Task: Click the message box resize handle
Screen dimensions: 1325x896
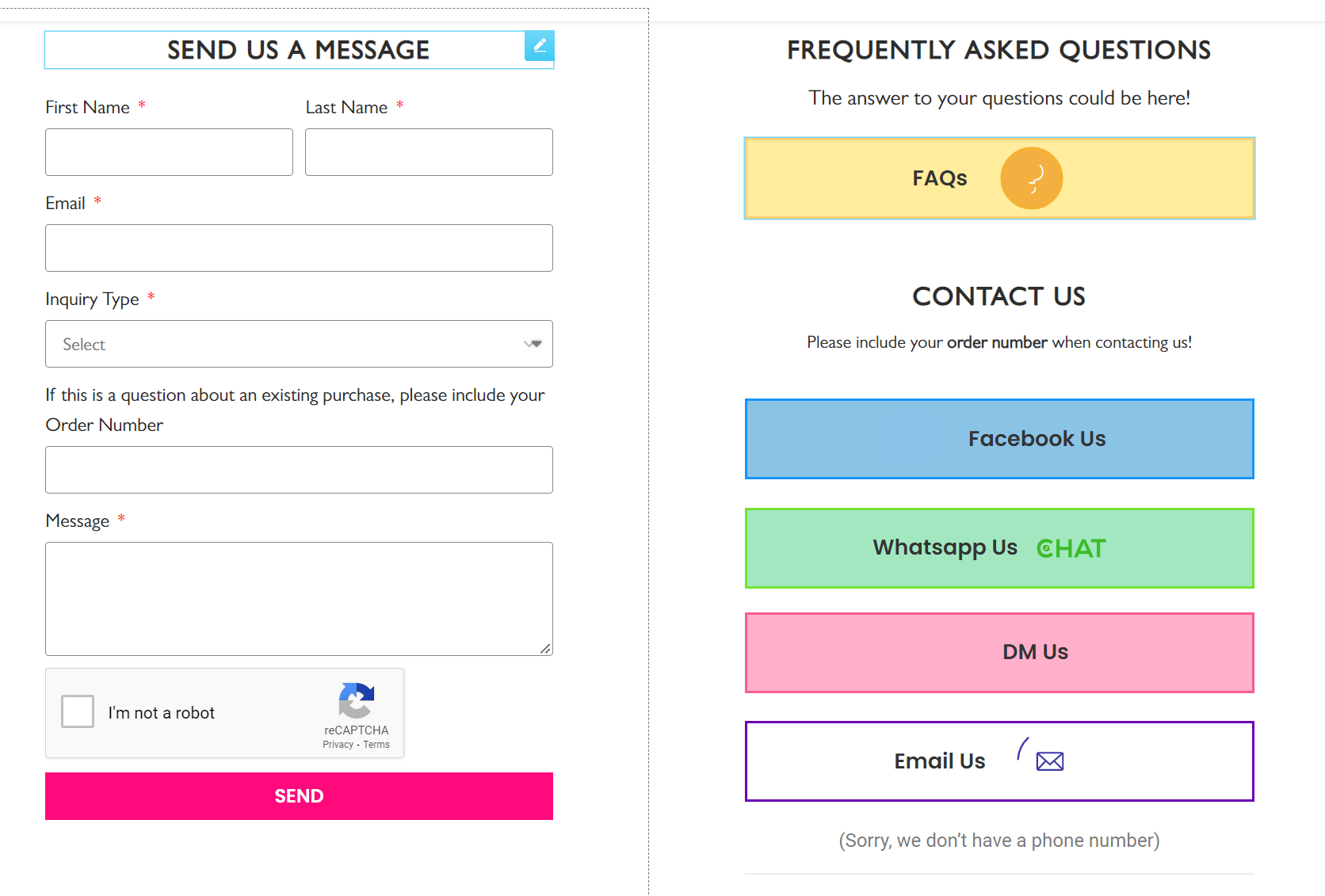Action: click(545, 649)
